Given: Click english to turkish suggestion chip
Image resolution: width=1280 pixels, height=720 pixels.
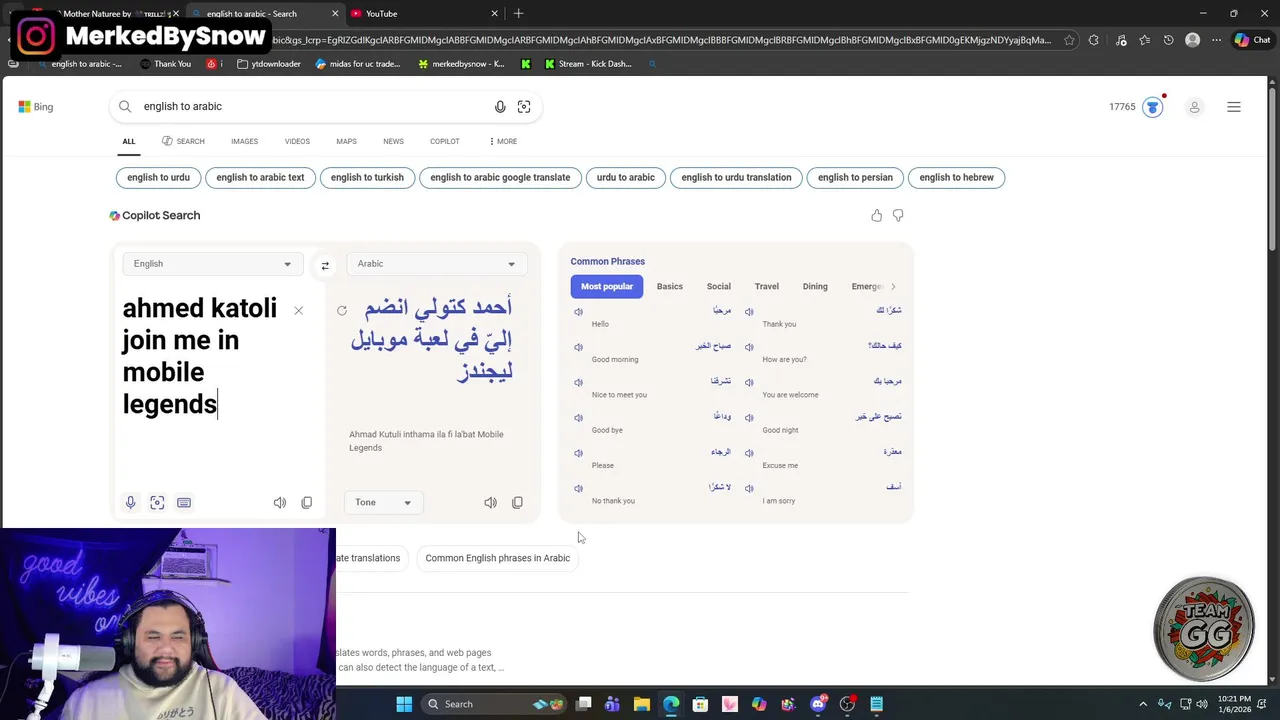Looking at the screenshot, I should 367,177.
